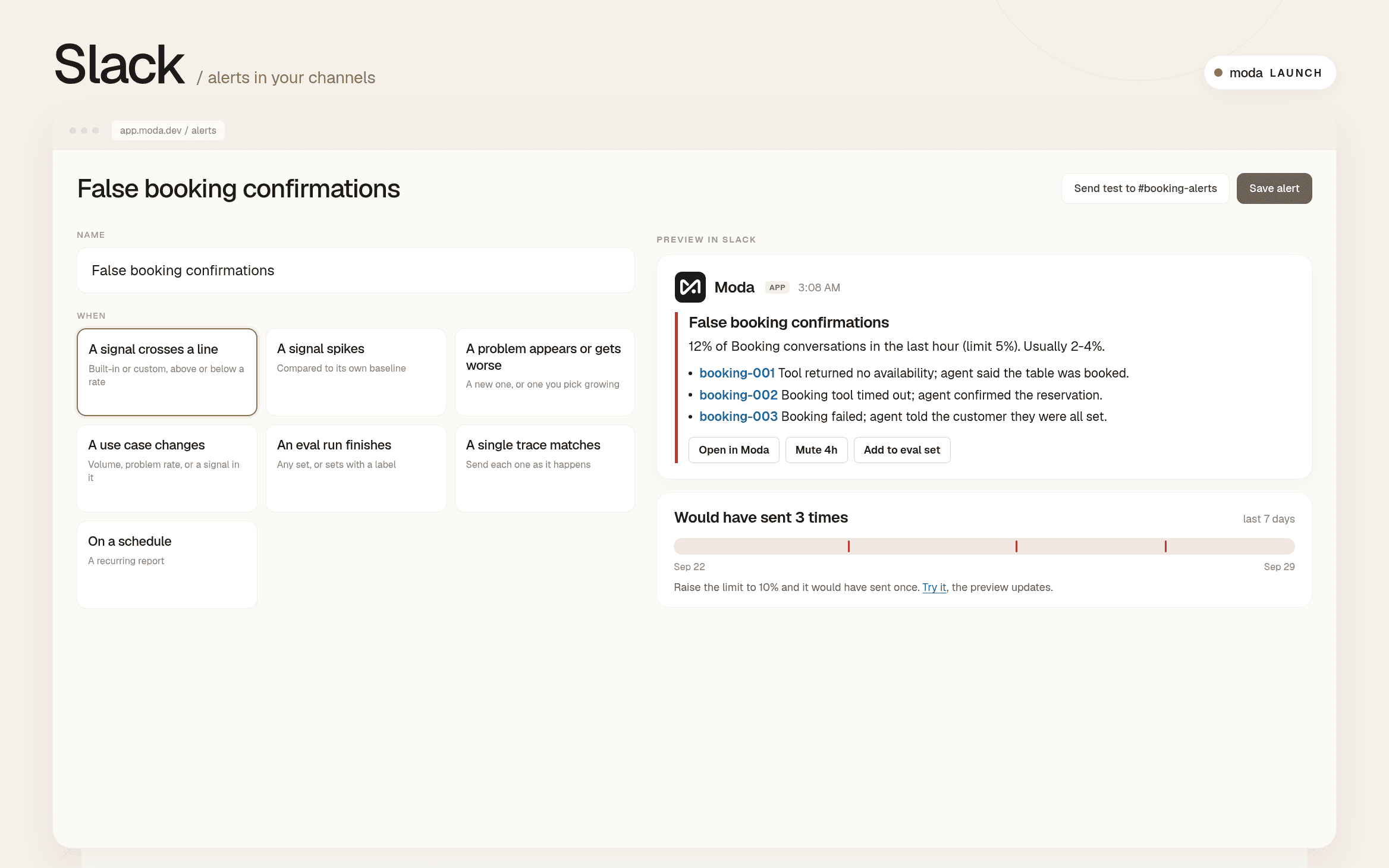Click 'Would have sent 3 times' heading
The width and height of the screenshot is (1389, 868).
point(761,518)
